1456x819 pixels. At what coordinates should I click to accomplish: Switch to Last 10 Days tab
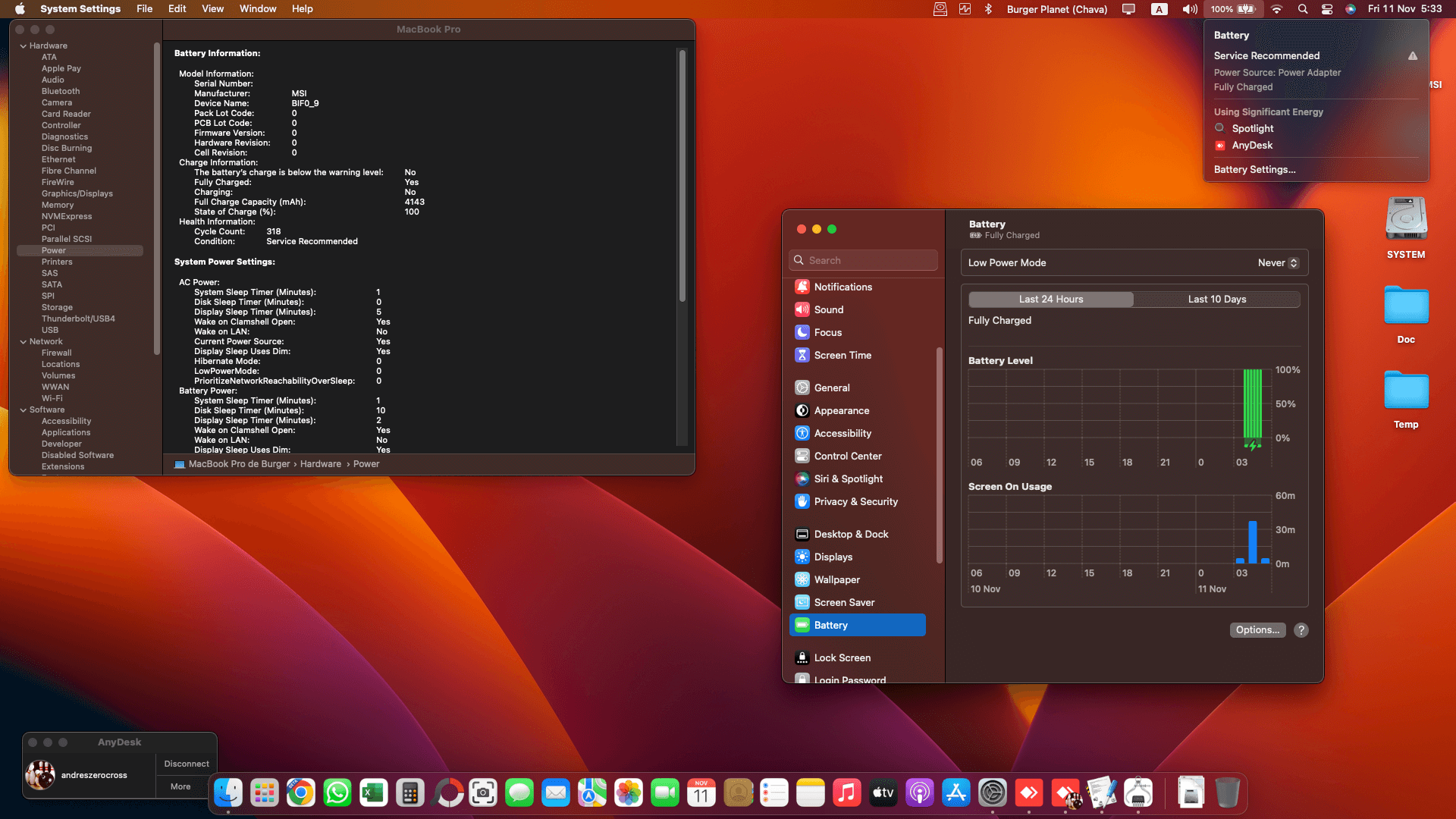pos(1217,300)
